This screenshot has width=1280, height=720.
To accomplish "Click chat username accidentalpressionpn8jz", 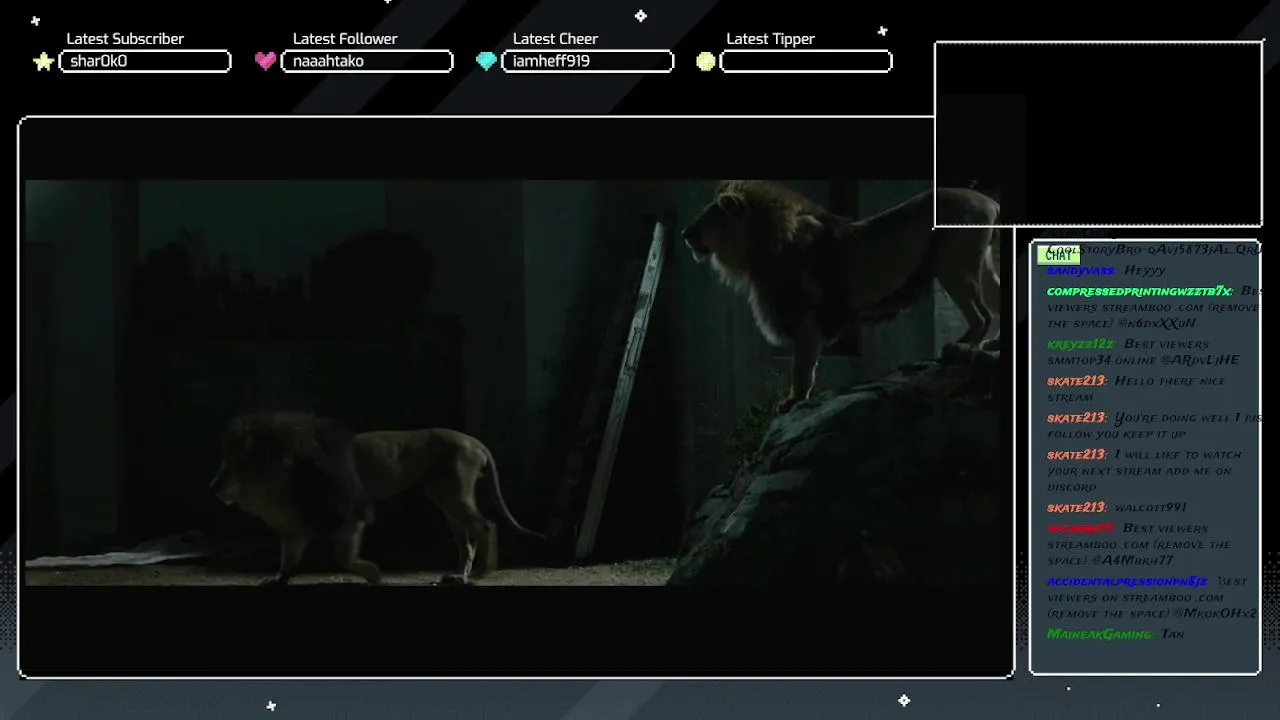I will coord(1127,581).
